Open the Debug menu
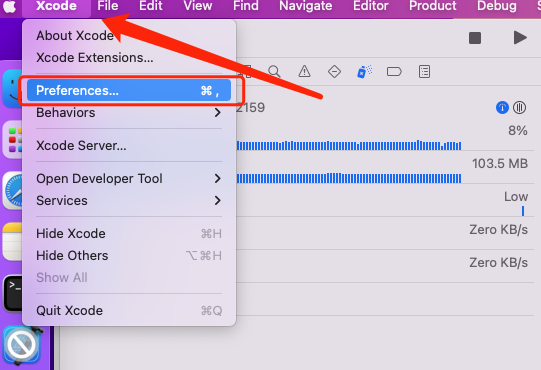541x370 pixels. point(497,6)
